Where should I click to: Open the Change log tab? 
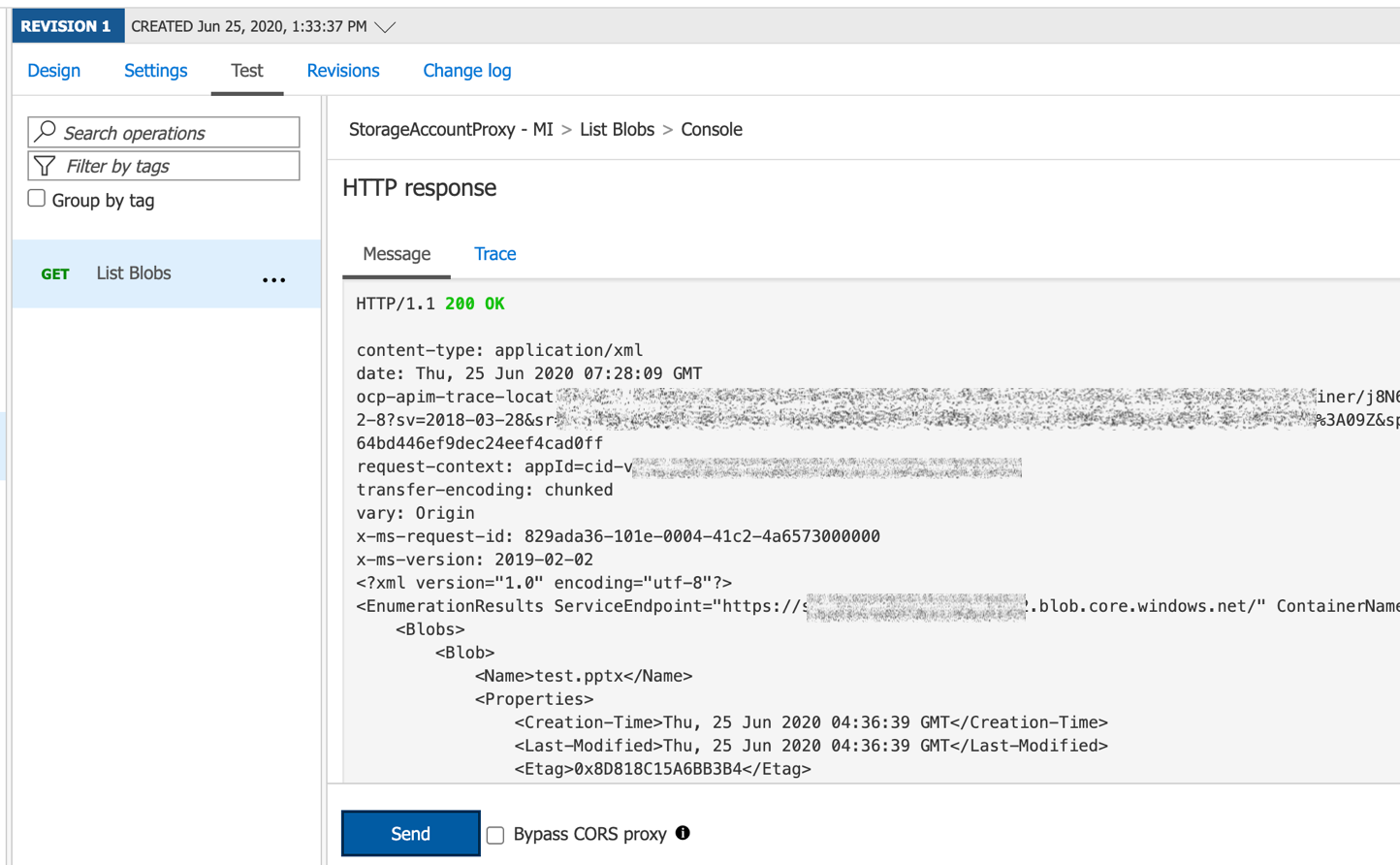point(467,71)
